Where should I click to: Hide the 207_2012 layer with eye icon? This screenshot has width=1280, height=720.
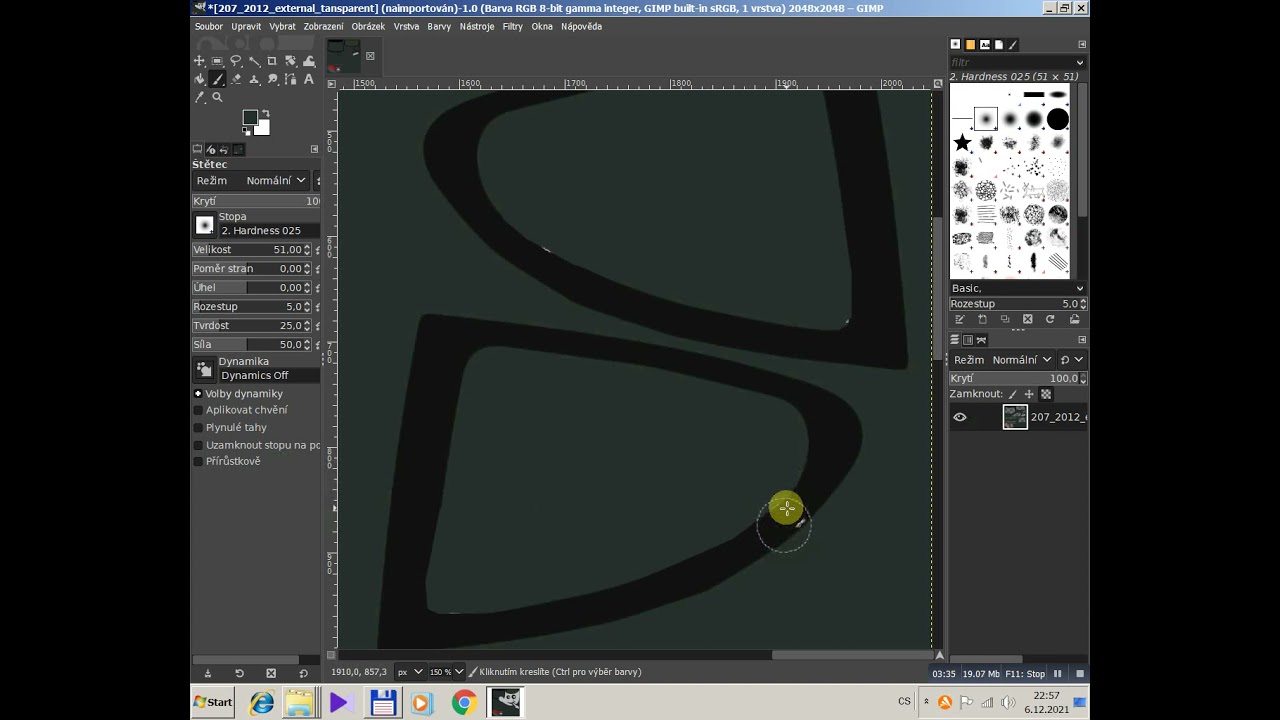pos(960,417)
